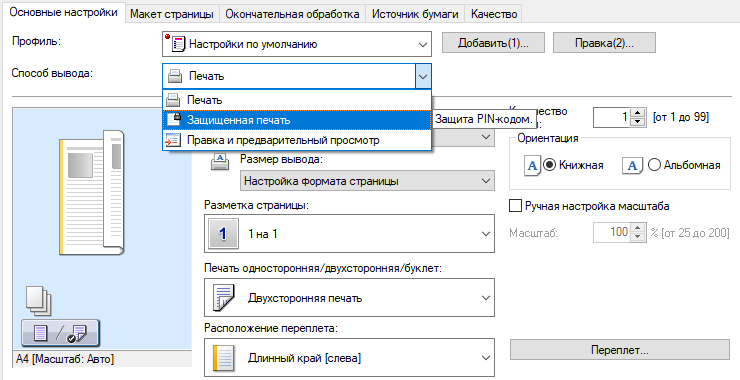The height and width of the screenshot is (380, 740).
Task: Select the Книжная orientation radio button
Action: coord(549,165)
